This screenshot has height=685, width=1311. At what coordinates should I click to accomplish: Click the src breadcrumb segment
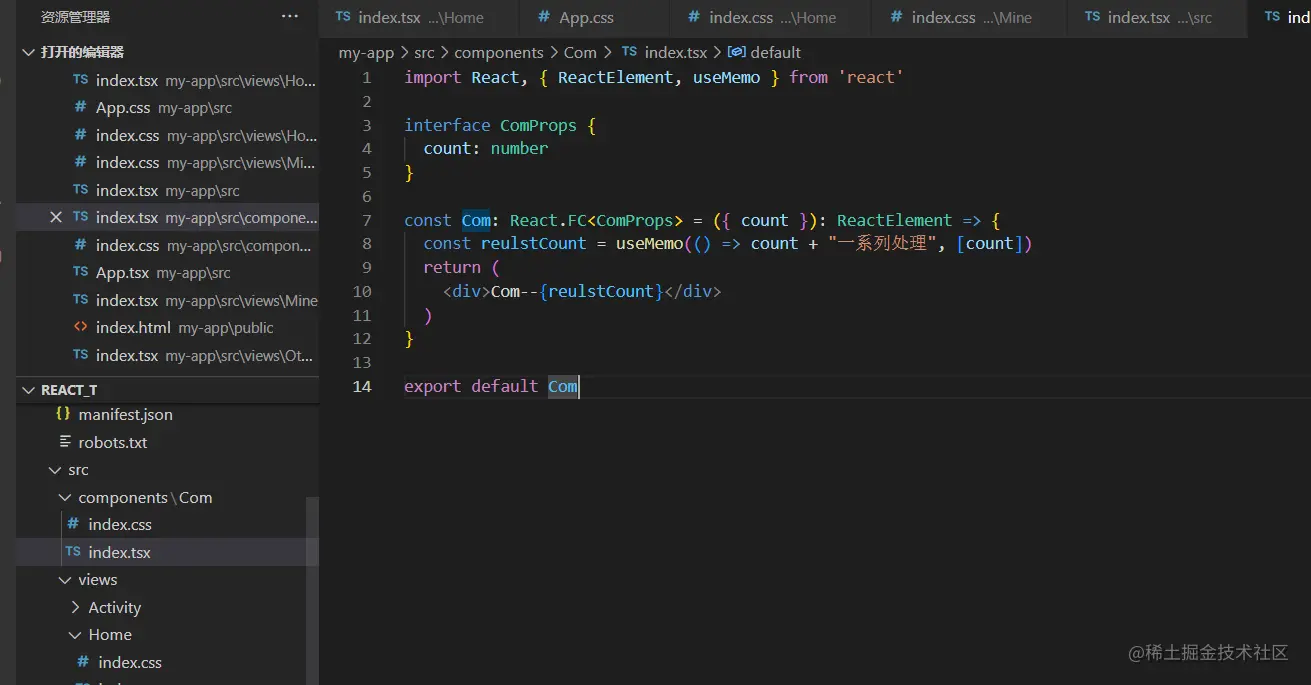coord(425,52)
